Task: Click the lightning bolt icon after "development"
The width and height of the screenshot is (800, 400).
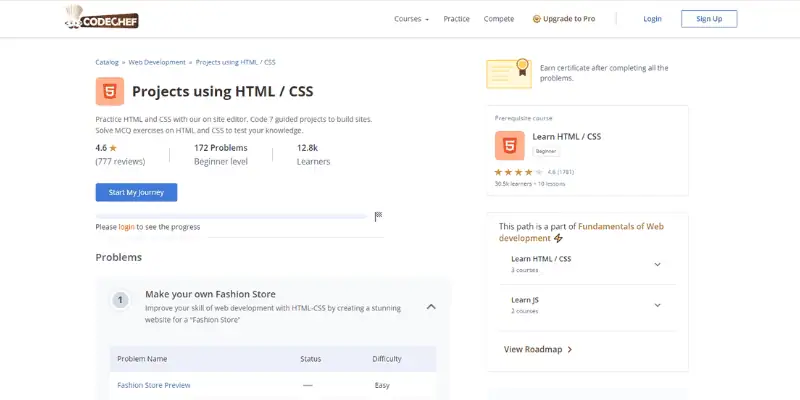Action: click(558, 238)
